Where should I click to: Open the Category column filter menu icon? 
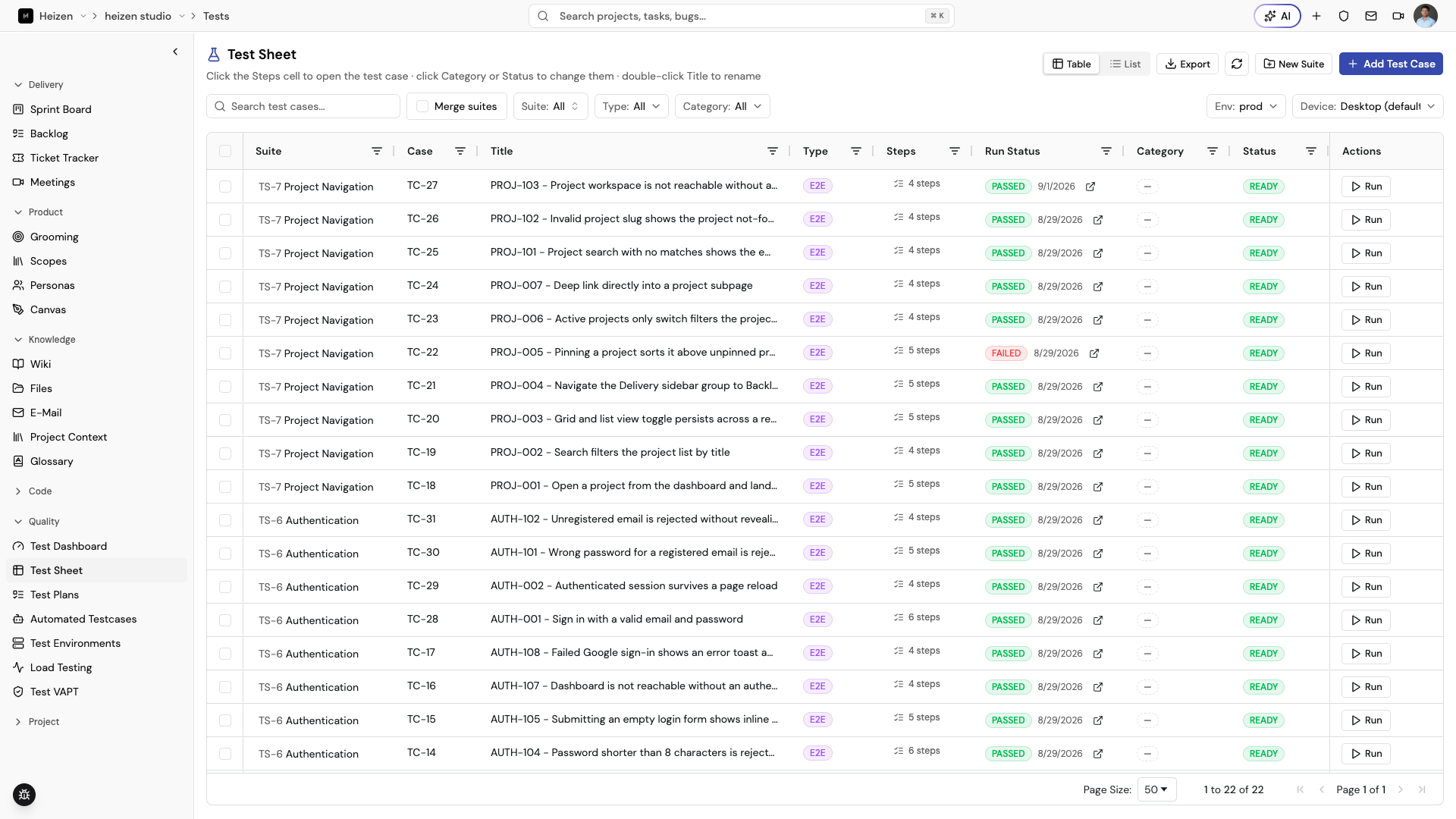pos(1213,151)
